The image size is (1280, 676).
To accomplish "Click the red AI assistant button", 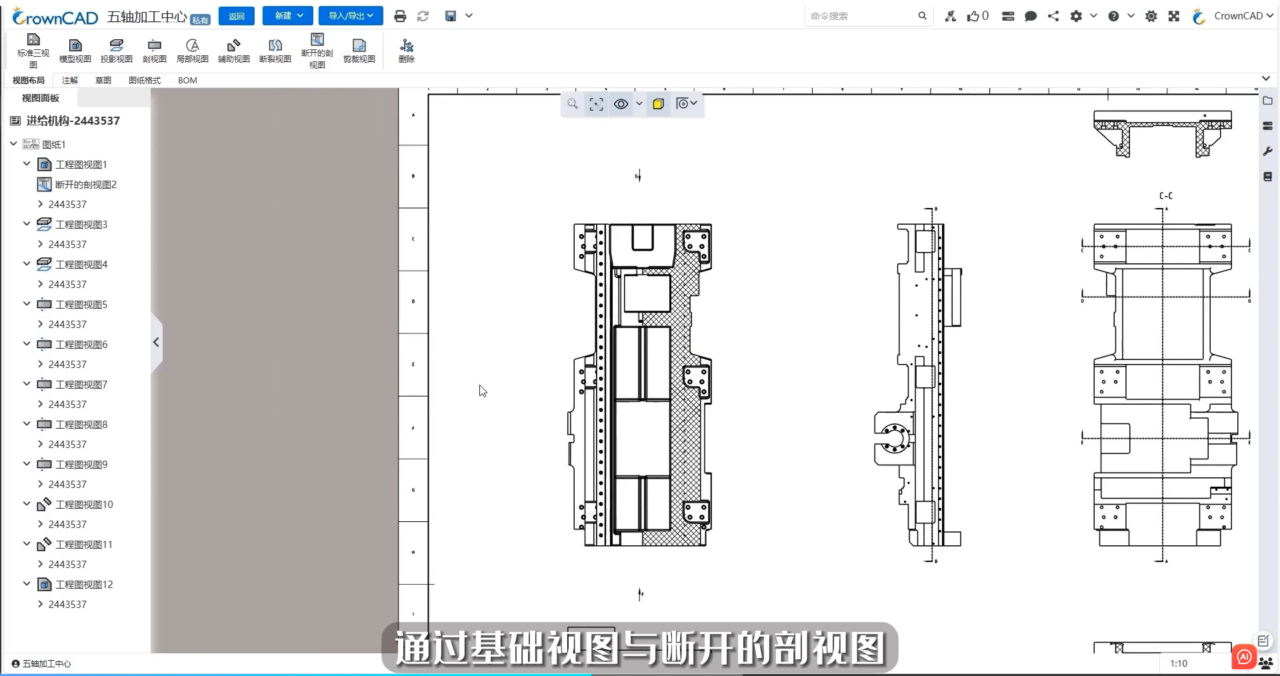I will [1244, 657].
